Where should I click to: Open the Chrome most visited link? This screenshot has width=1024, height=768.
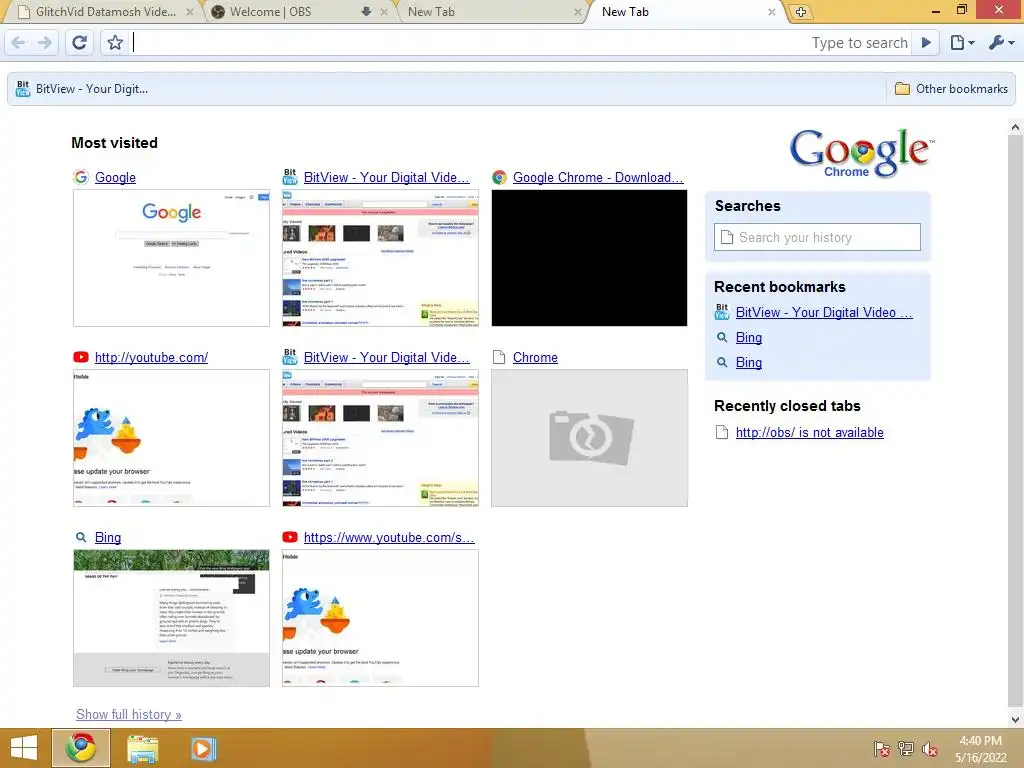pos(535,357)
